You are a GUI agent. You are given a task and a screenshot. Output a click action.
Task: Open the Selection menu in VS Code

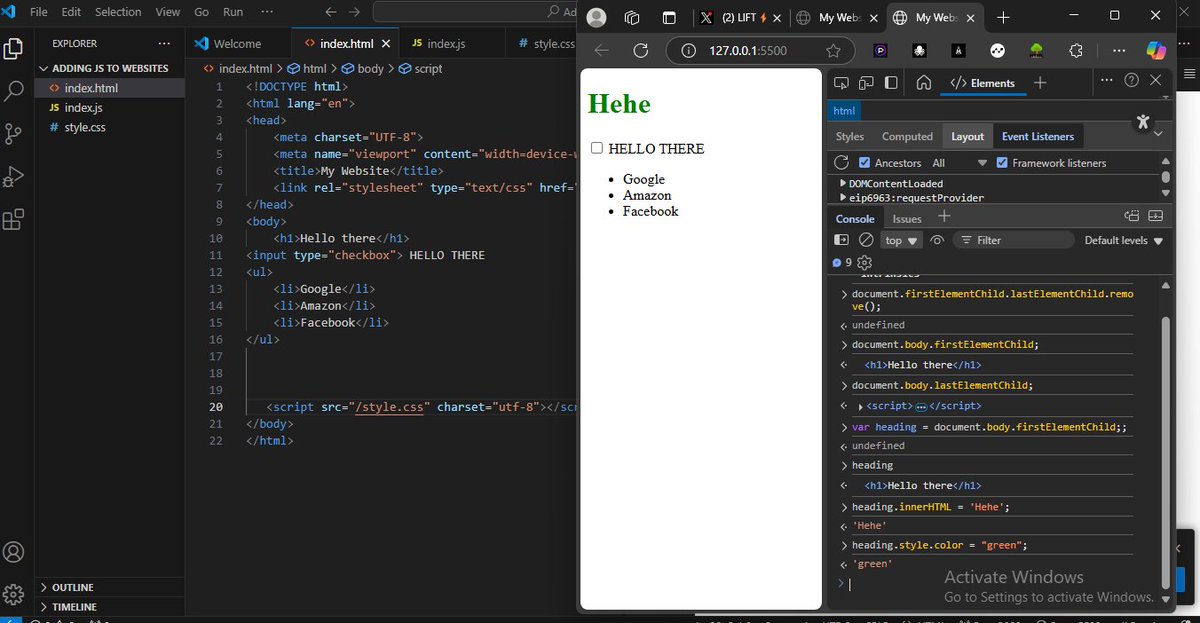(118, 12)
